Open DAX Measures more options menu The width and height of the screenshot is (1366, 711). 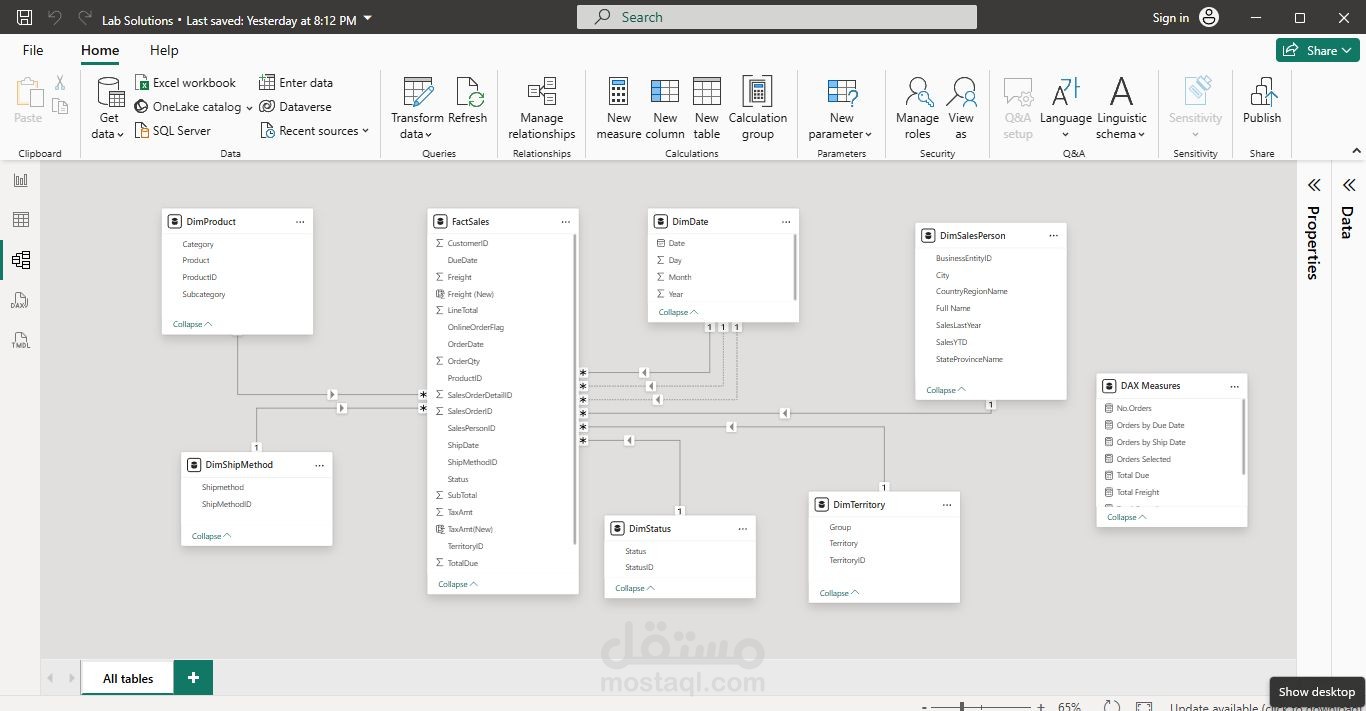click(1234, 386)
